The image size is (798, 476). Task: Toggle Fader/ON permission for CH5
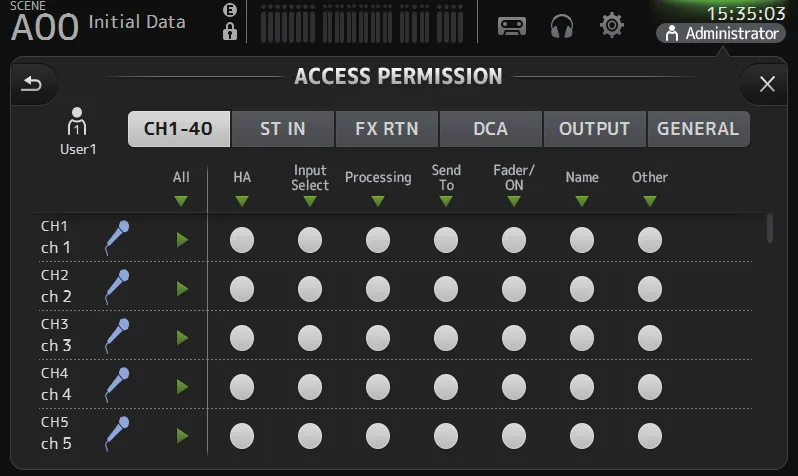(514, 436)
